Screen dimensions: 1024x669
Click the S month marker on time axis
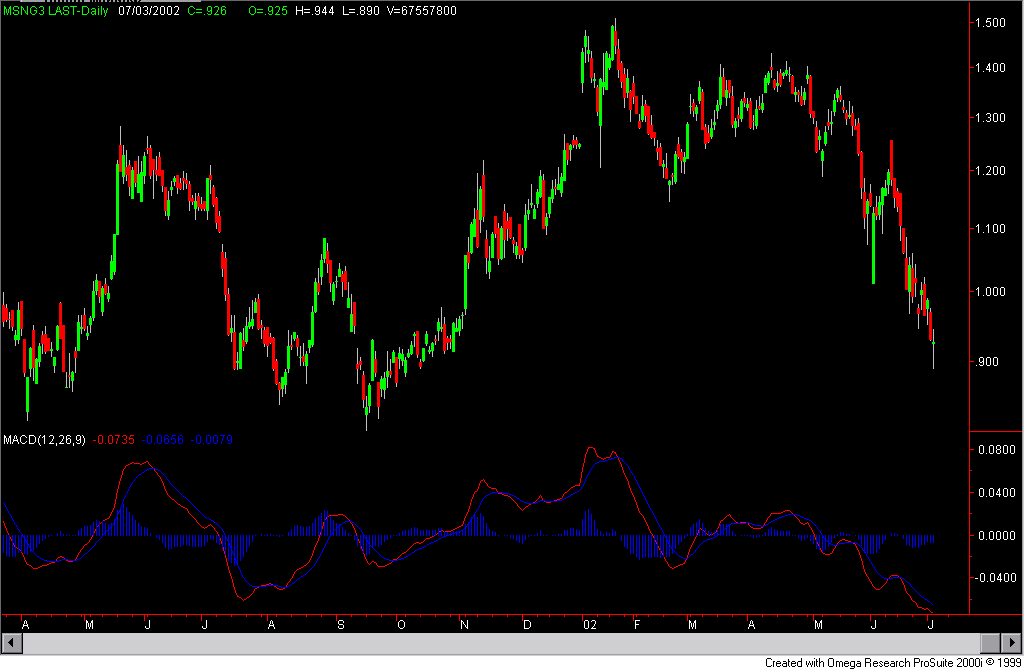click(x=340, y=624)
